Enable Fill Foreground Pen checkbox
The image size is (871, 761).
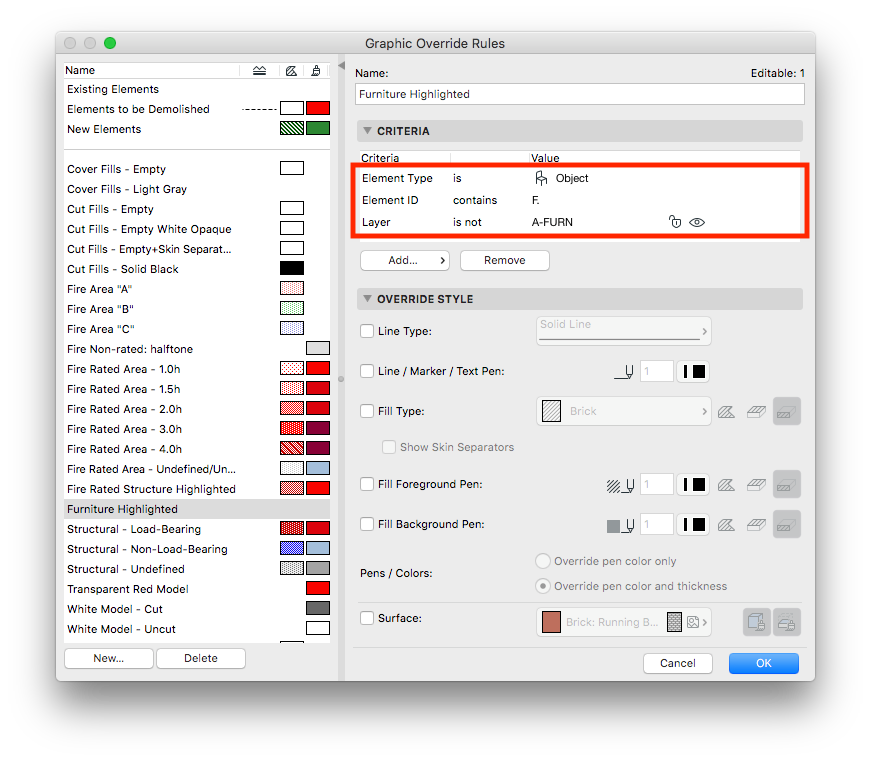[367, 484]
